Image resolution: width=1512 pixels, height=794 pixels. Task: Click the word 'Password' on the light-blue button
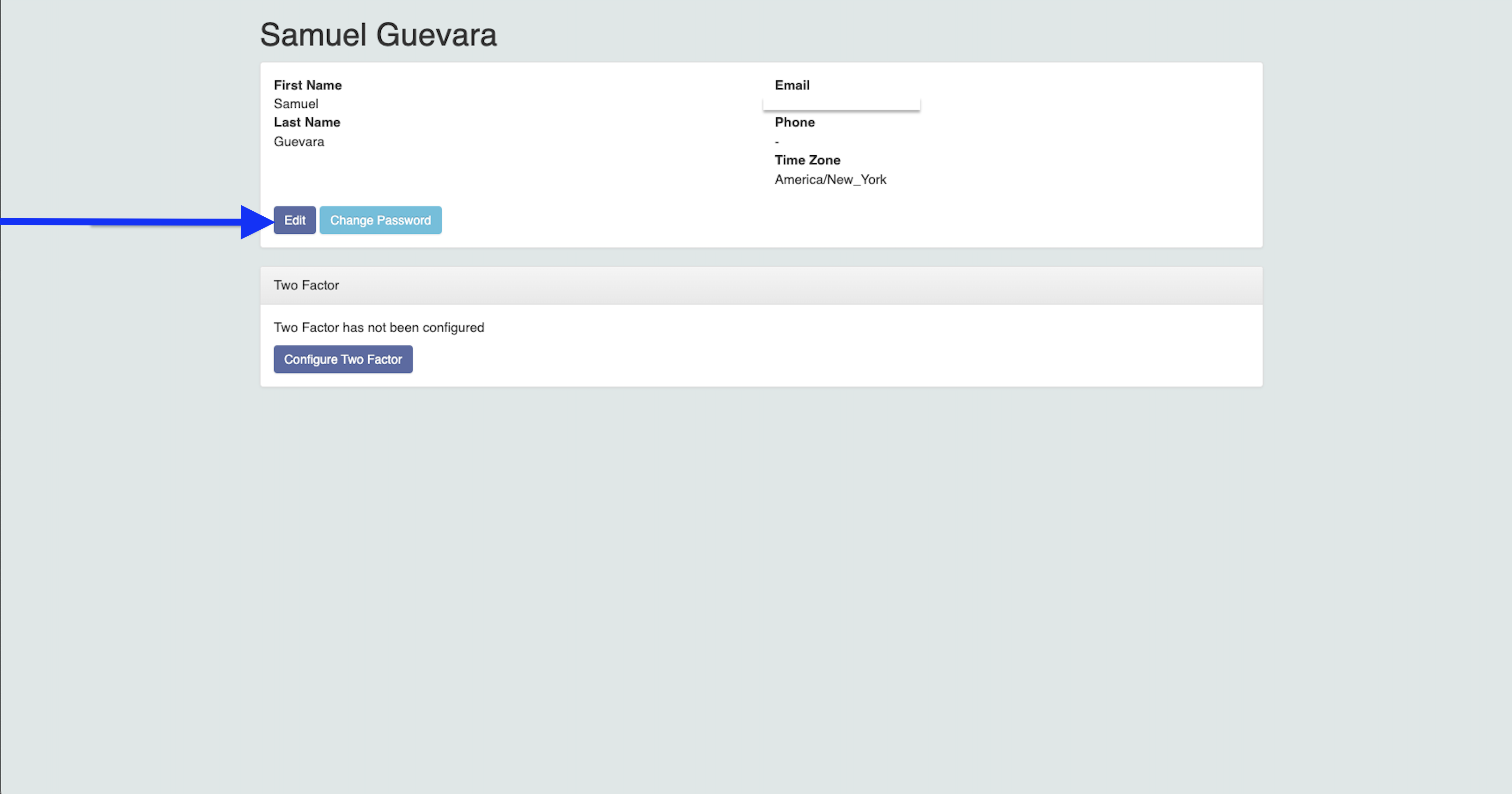403,220
